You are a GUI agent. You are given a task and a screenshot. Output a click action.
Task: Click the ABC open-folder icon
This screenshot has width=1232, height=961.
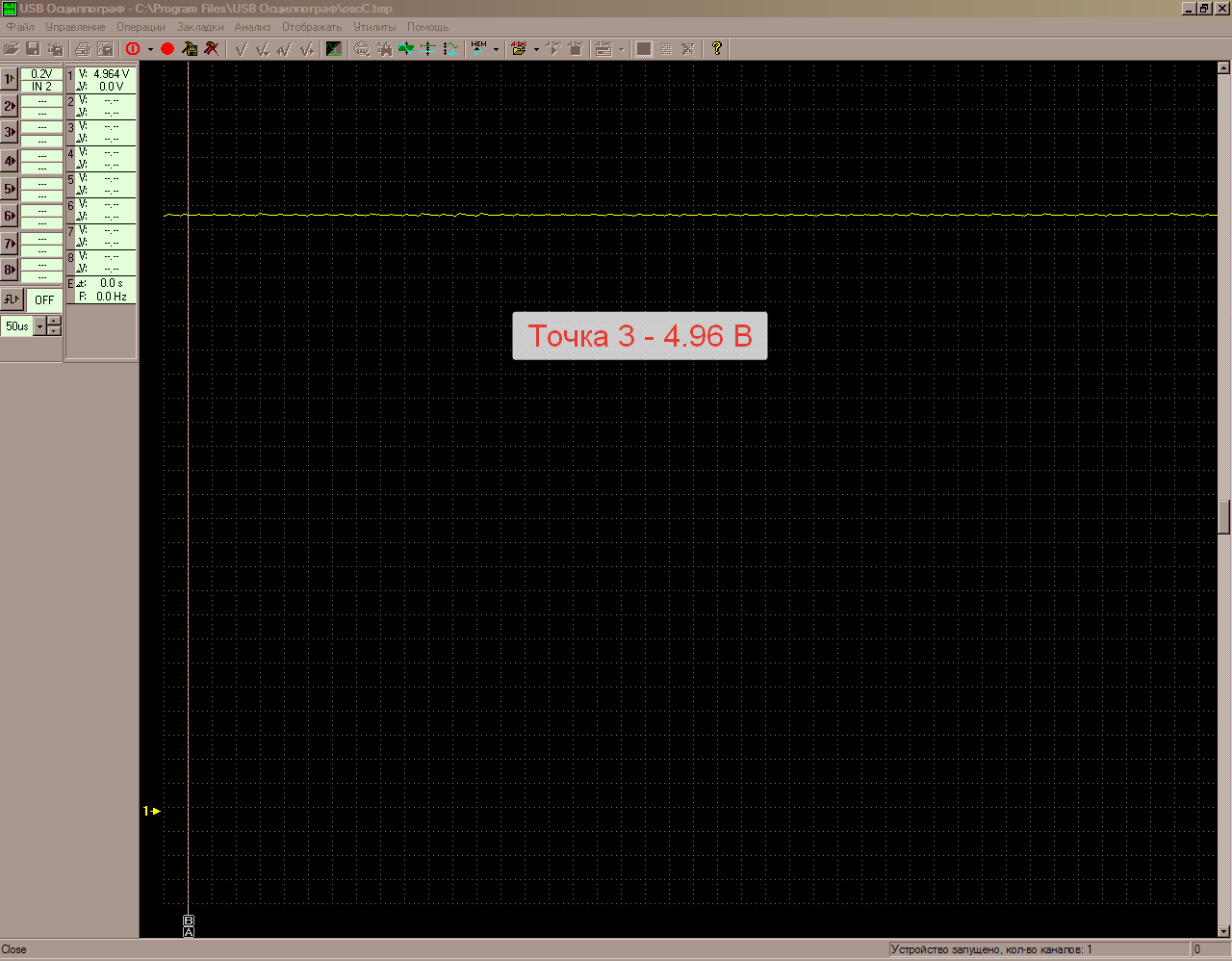tap(520, 48)
